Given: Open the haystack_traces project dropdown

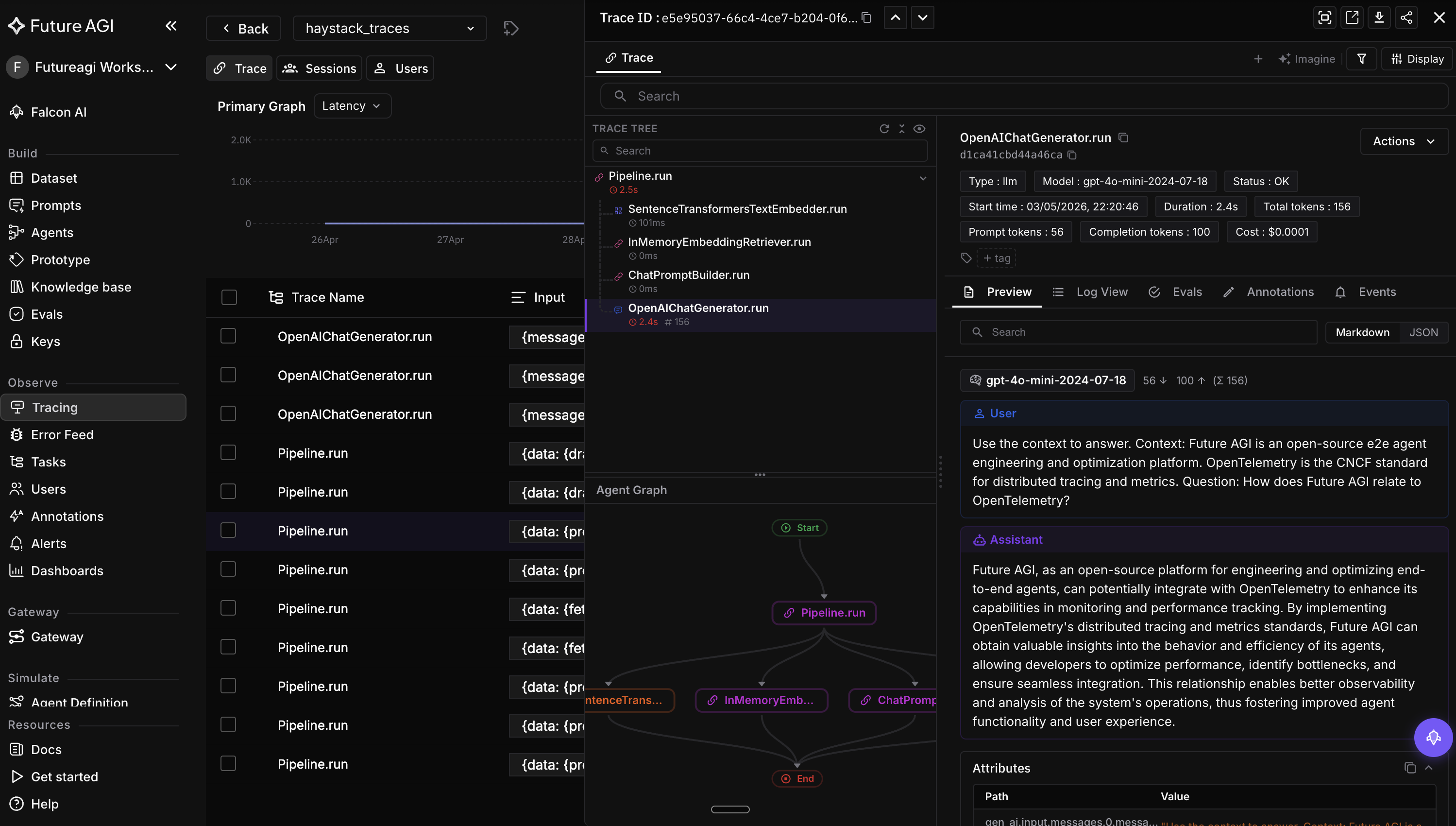Looking at the screenshot, I should coord(389,28).
